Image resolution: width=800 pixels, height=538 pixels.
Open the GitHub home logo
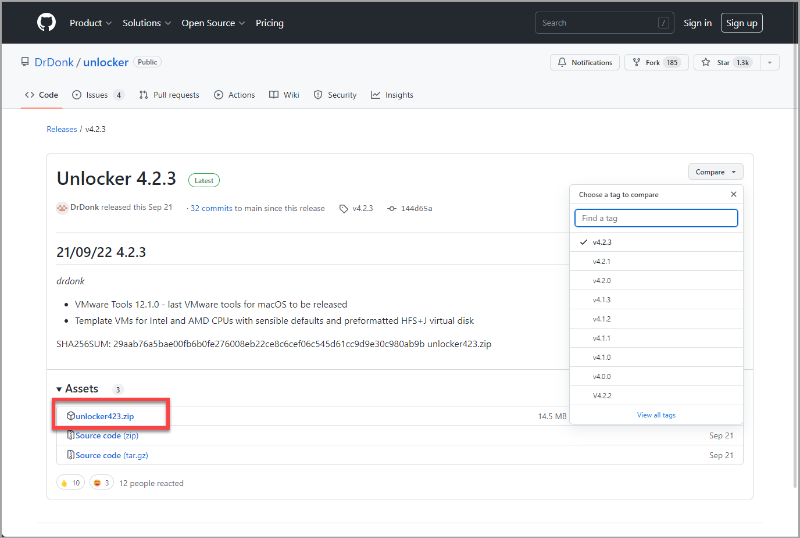tap(46, 22)
